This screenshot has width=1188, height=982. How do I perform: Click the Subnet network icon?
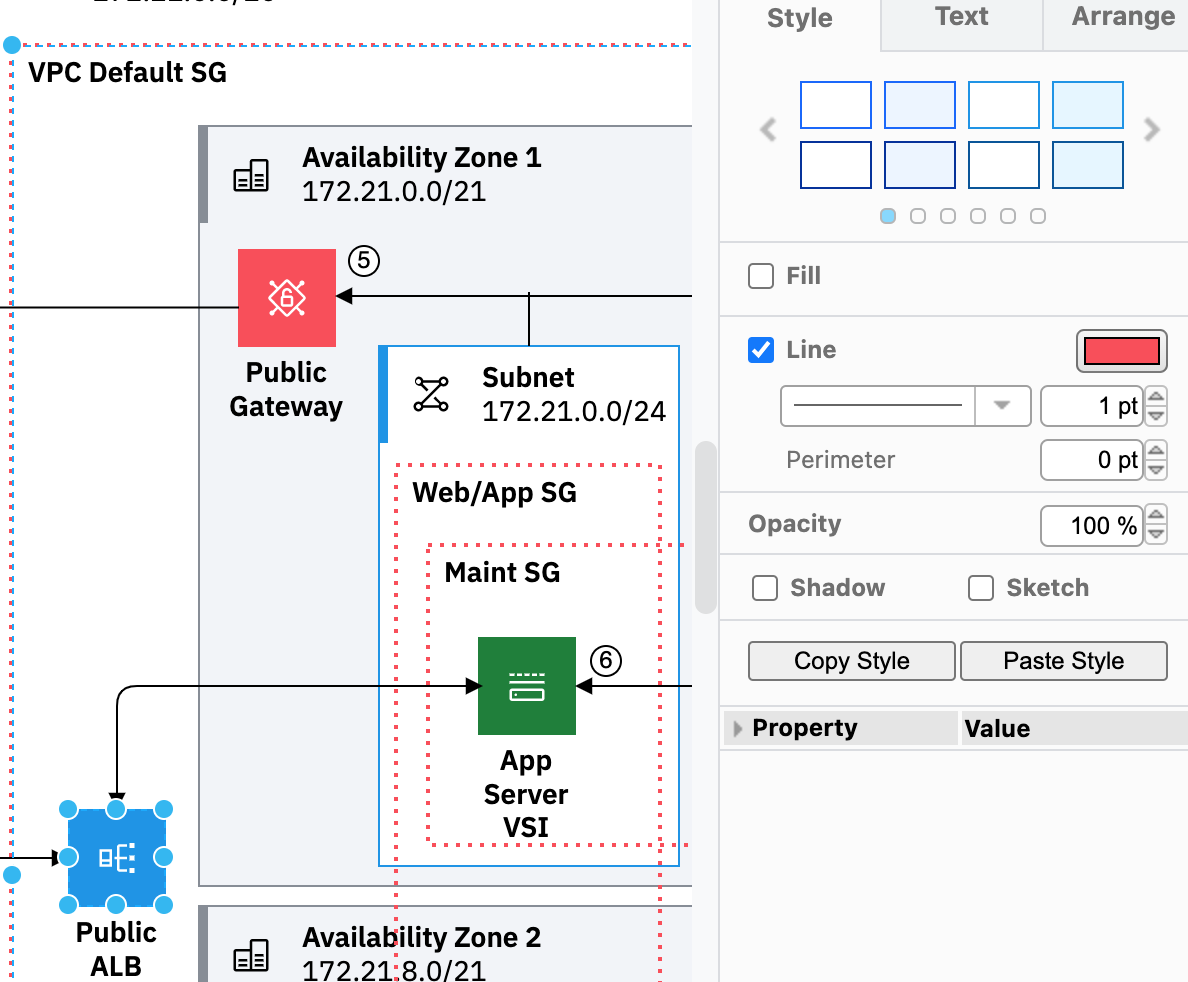click(431, 394)
